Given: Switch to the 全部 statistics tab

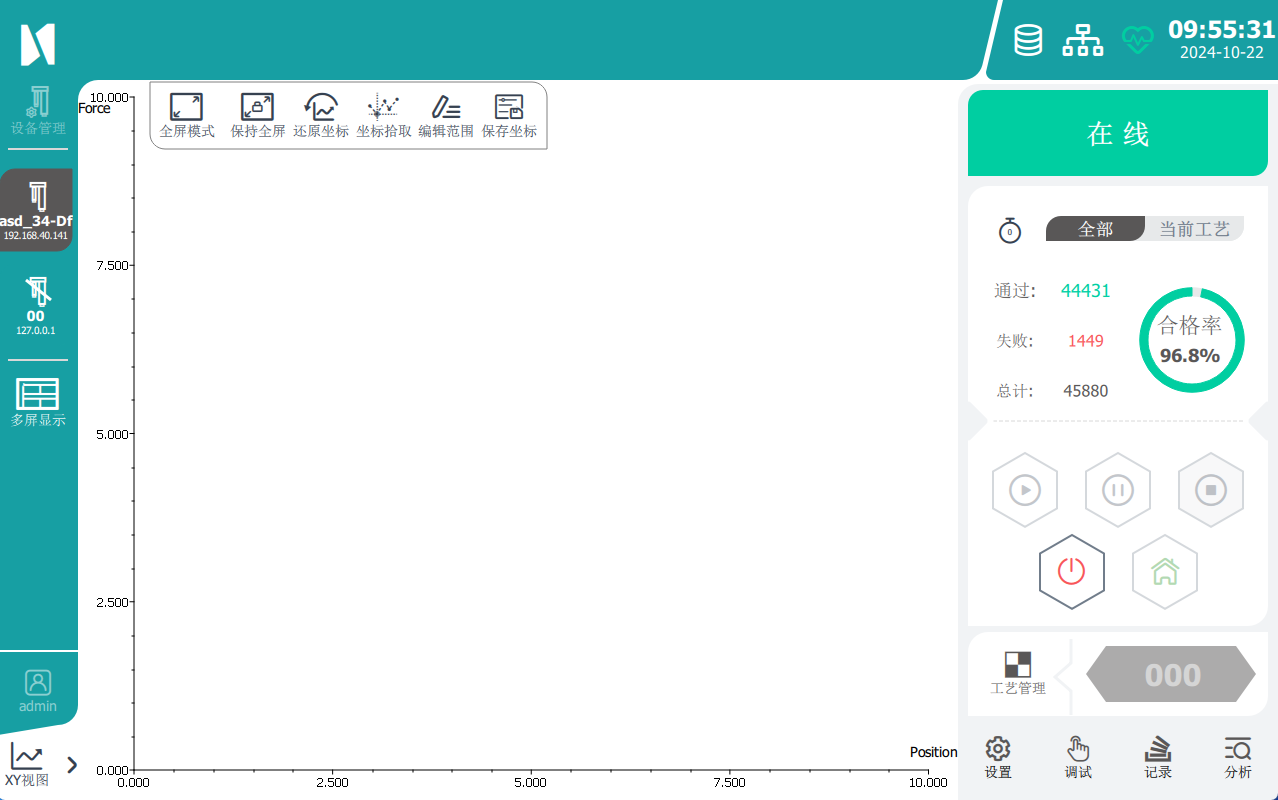Looking at the screenshot, I should click(x=1095, y=229).
